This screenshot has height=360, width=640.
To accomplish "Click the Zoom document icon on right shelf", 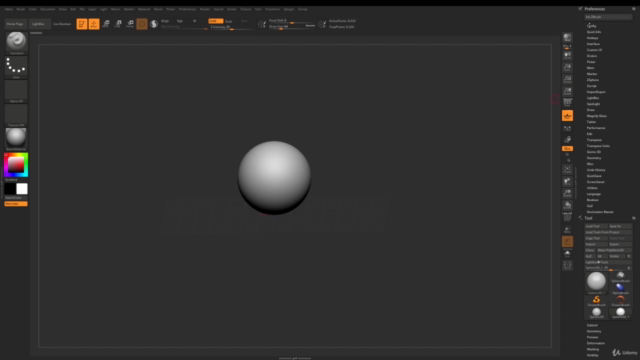I will [x=567, y=67].
